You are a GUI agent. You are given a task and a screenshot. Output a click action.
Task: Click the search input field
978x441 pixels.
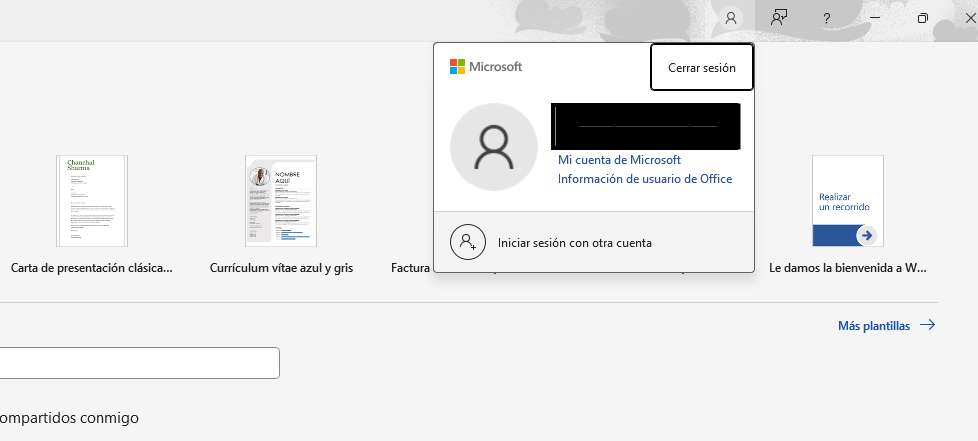point(139,363)
